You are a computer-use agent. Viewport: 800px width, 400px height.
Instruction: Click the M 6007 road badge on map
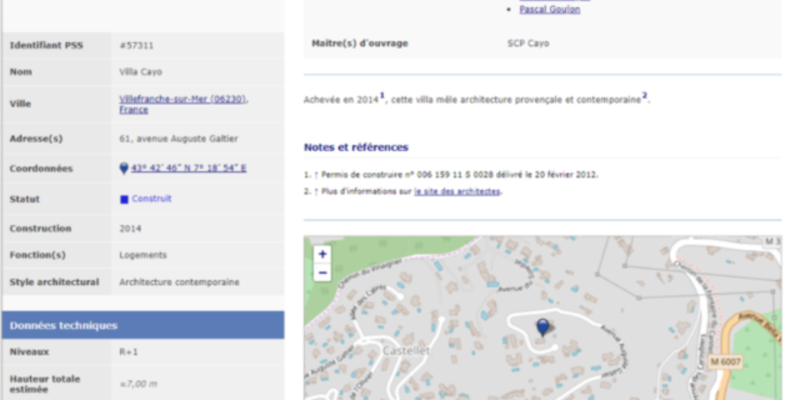pos(726,359)
